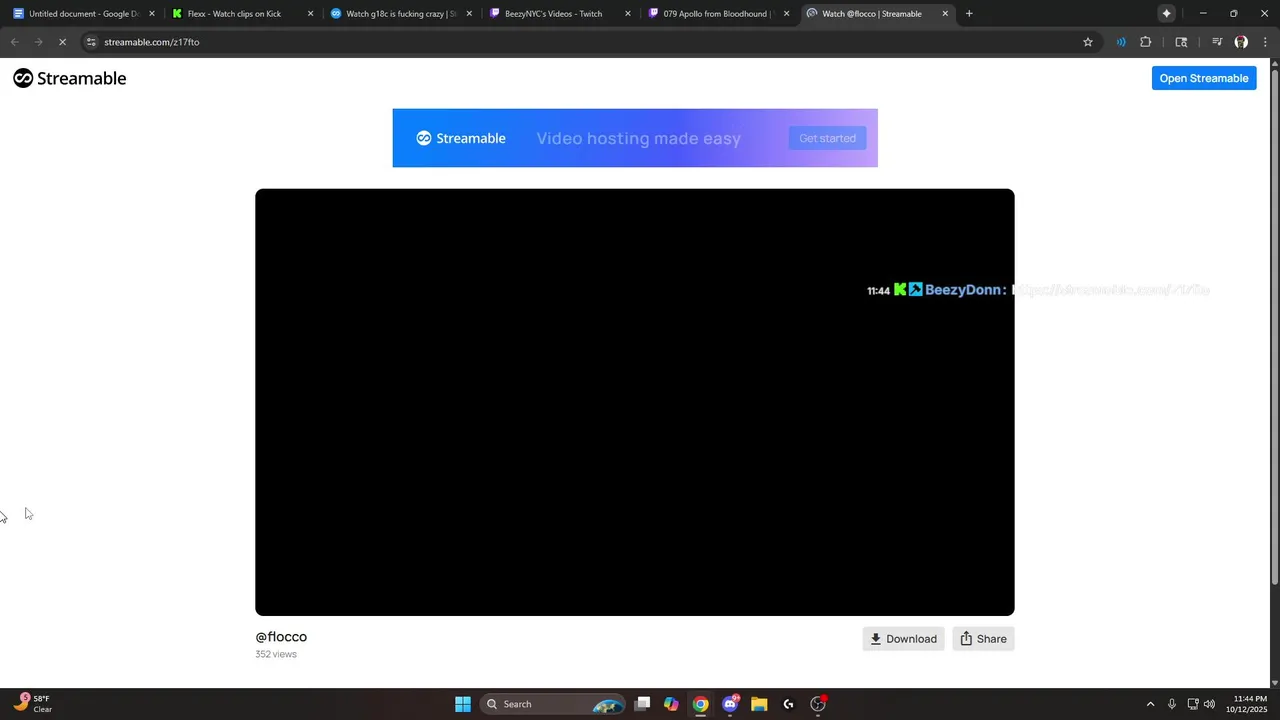Switch to the Untitled document Google Docs tab
The image size is (1280, 720).
tap(83, 14)
